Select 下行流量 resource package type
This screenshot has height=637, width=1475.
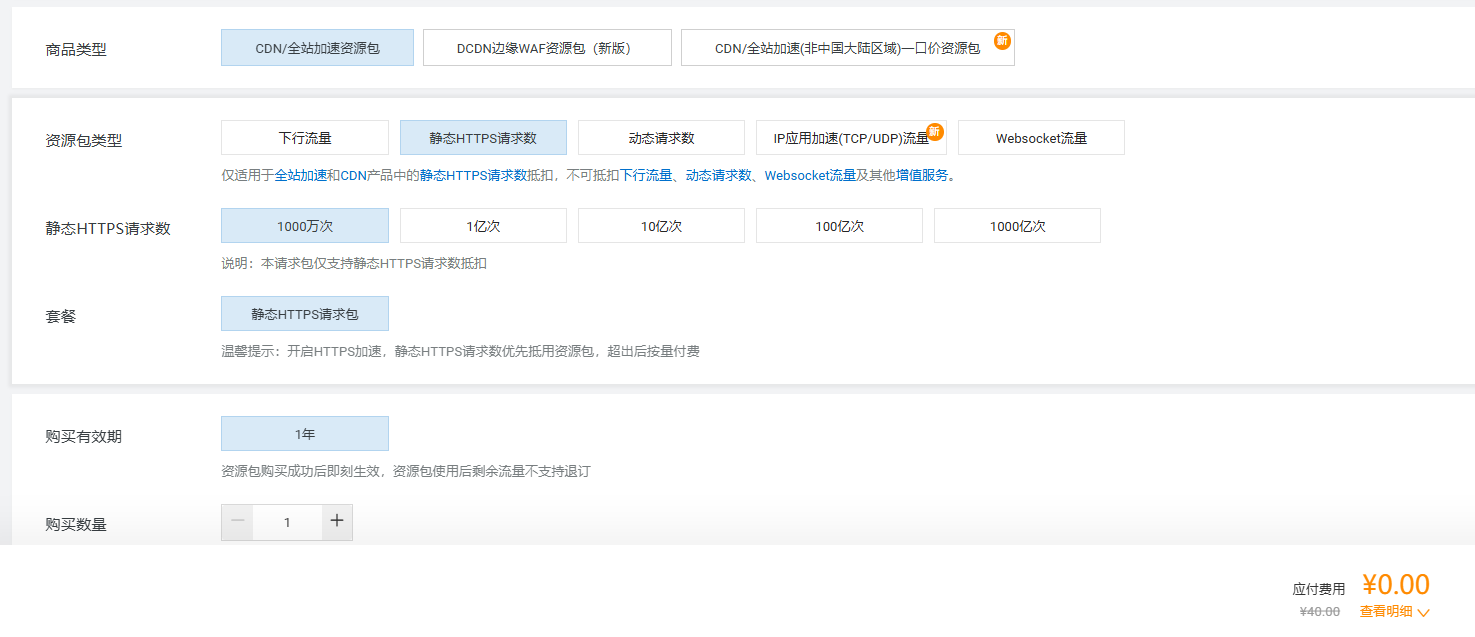tap(305, 138)
